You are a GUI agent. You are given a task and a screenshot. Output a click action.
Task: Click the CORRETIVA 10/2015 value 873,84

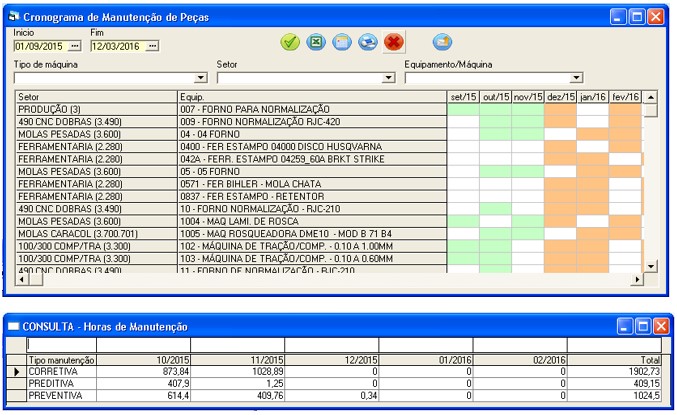[143, 372]
